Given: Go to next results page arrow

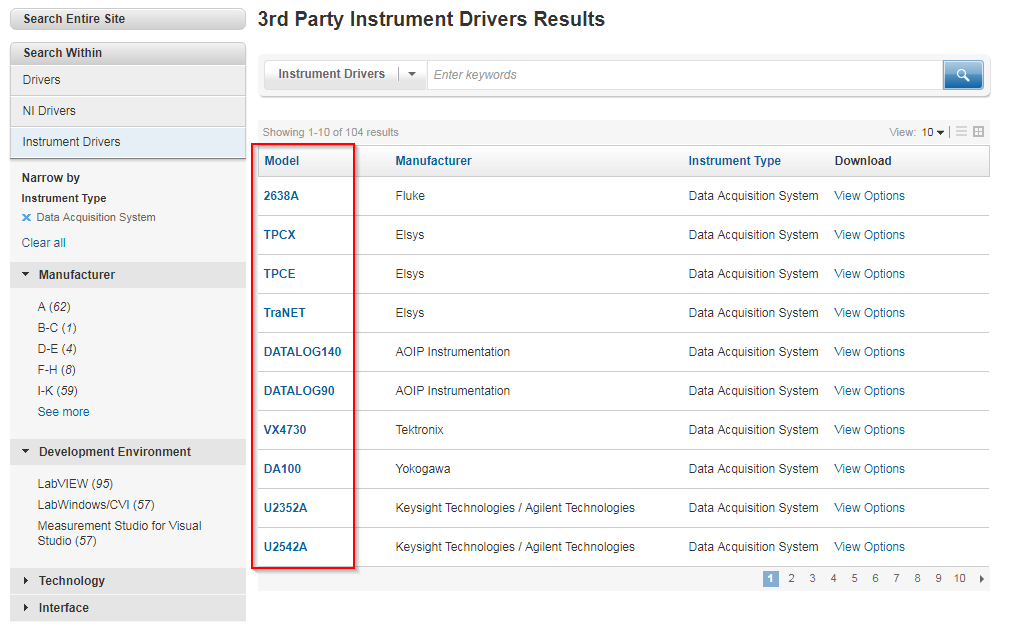Looking at the screenshot, I should (x=981, y=579).
